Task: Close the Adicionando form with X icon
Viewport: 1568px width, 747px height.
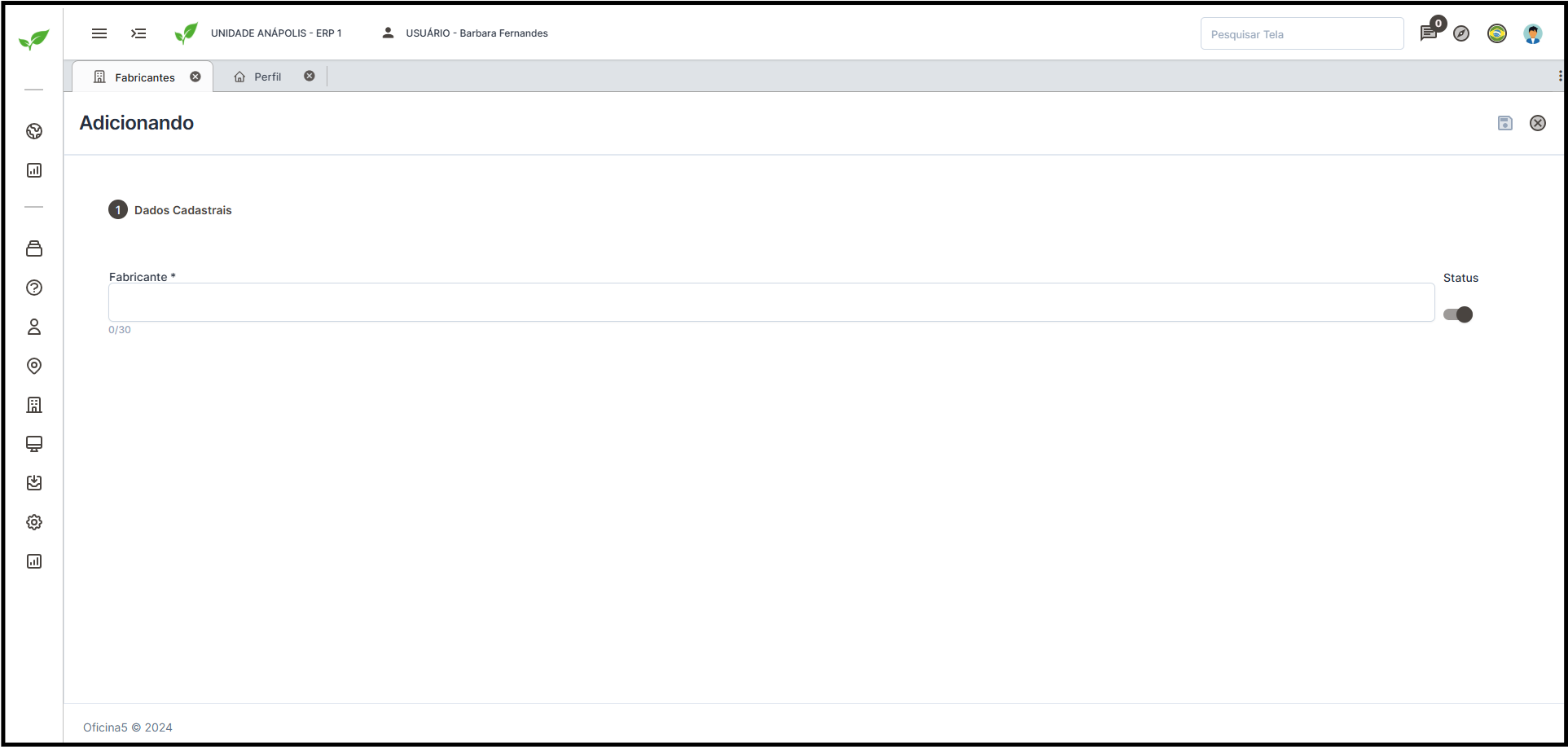Action: point(1537,123)
